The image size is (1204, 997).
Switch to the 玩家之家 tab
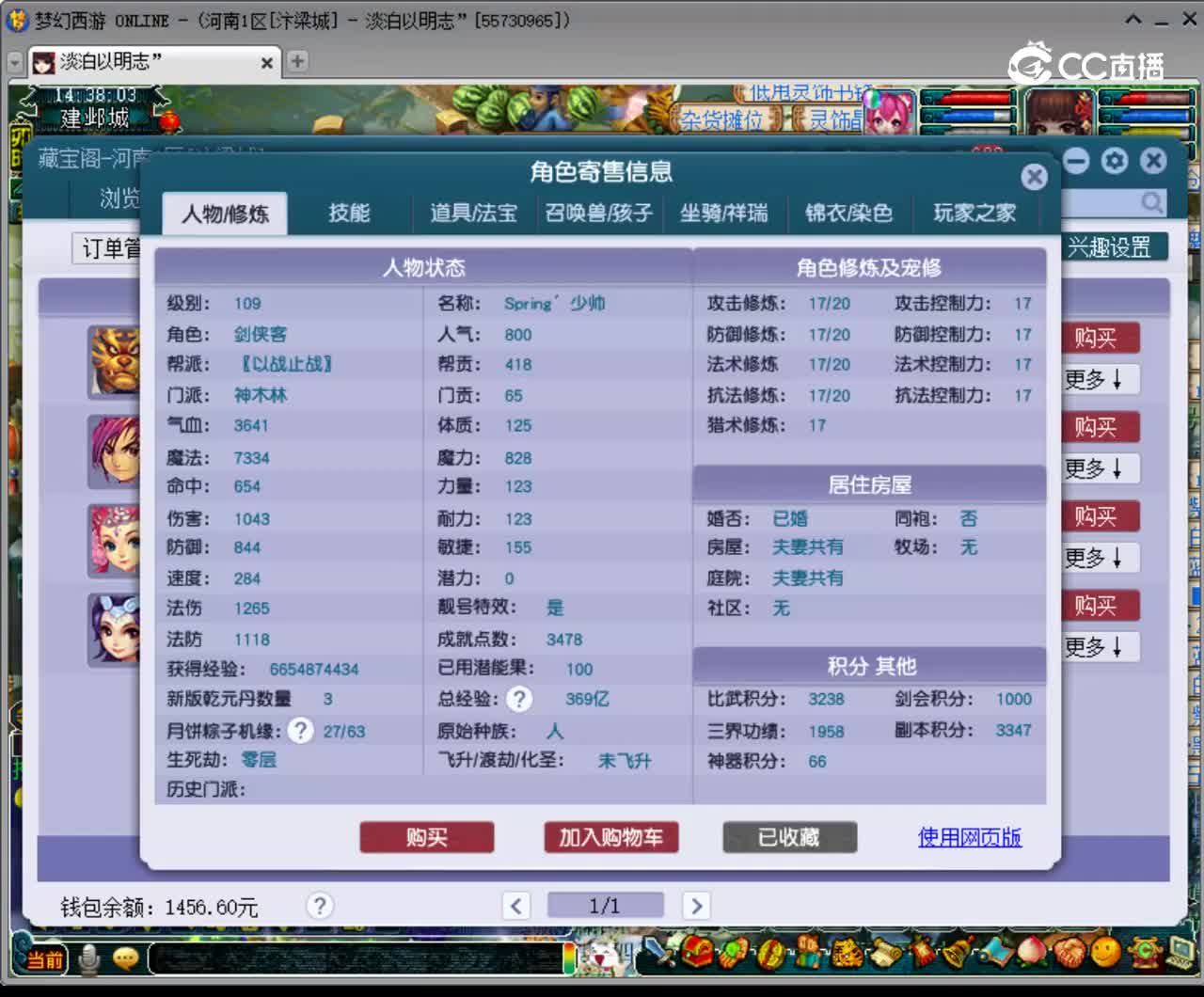pos(974,214)
